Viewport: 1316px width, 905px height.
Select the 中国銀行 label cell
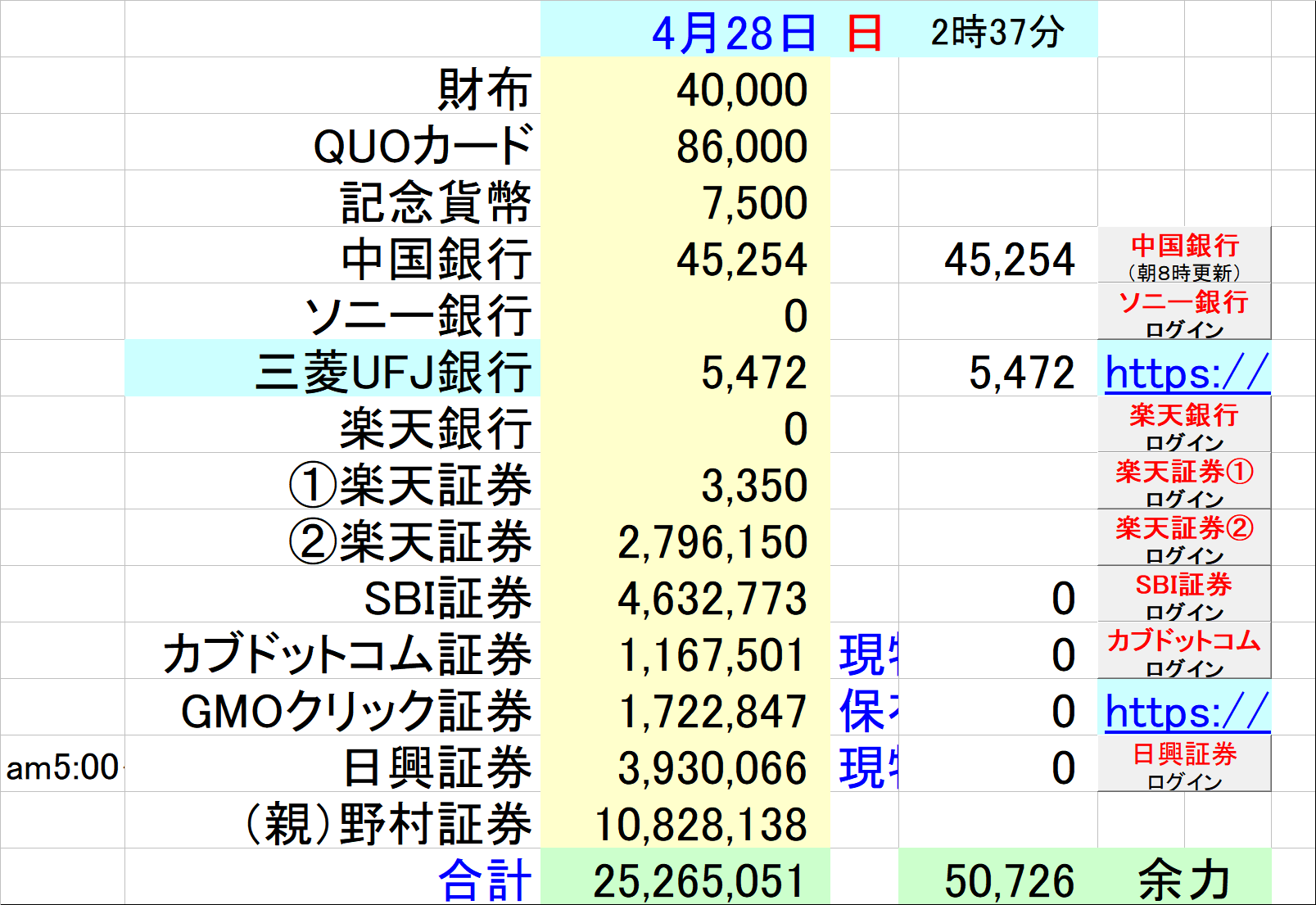(332, 256)
